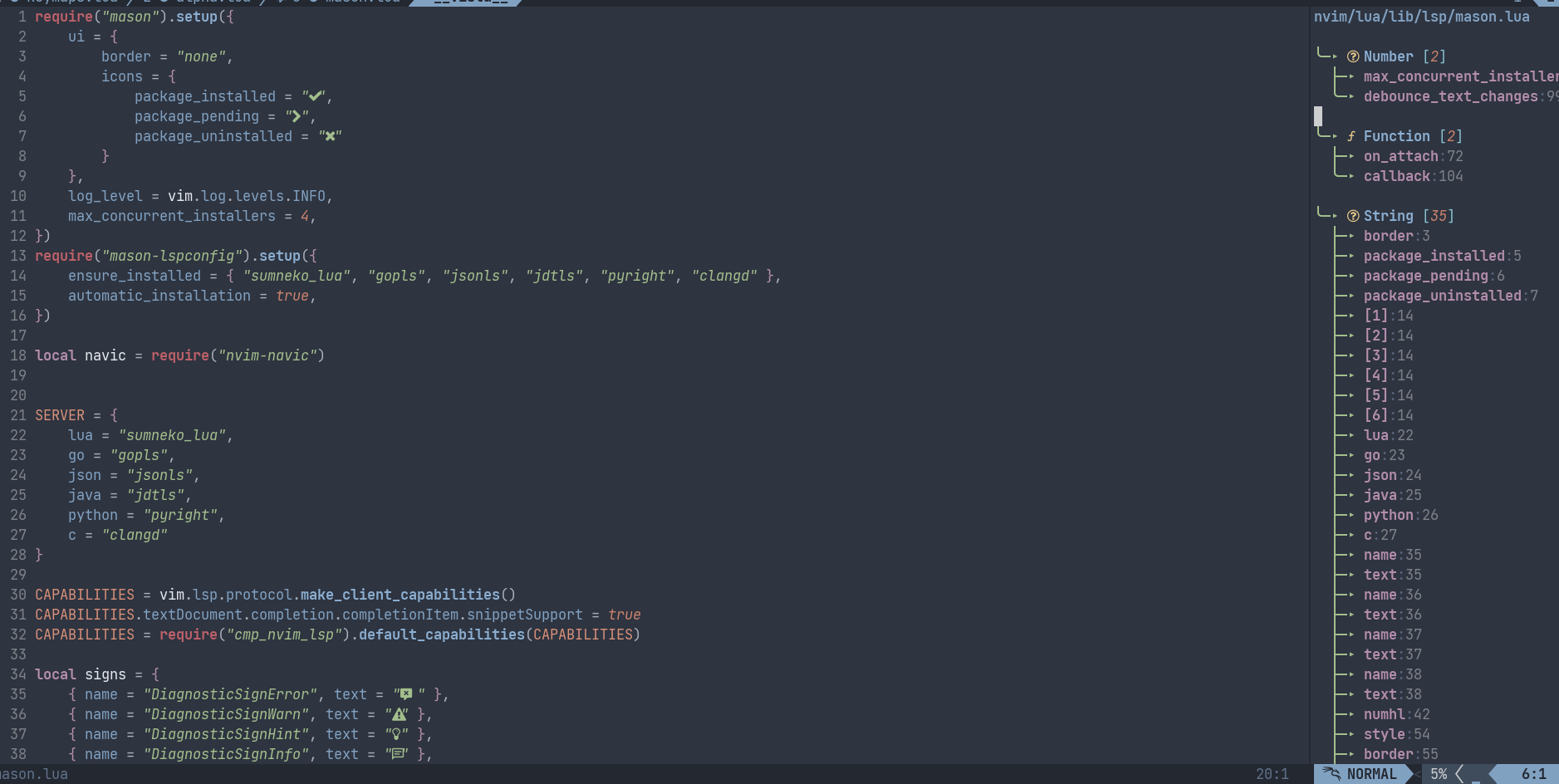Select package_pending:6 in the outline
Screen dimensions: 1559x784
click(1434, 276)
